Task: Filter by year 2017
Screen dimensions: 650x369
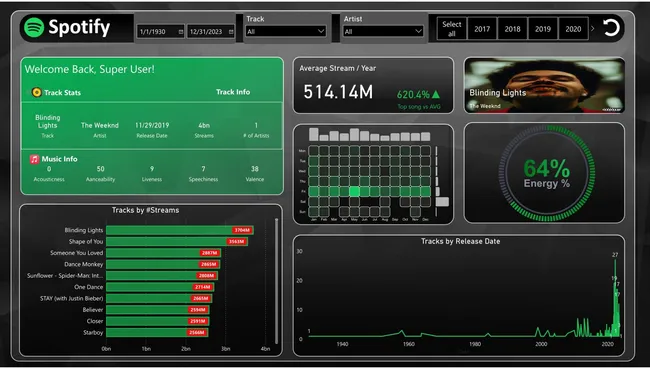Action: 482,29
